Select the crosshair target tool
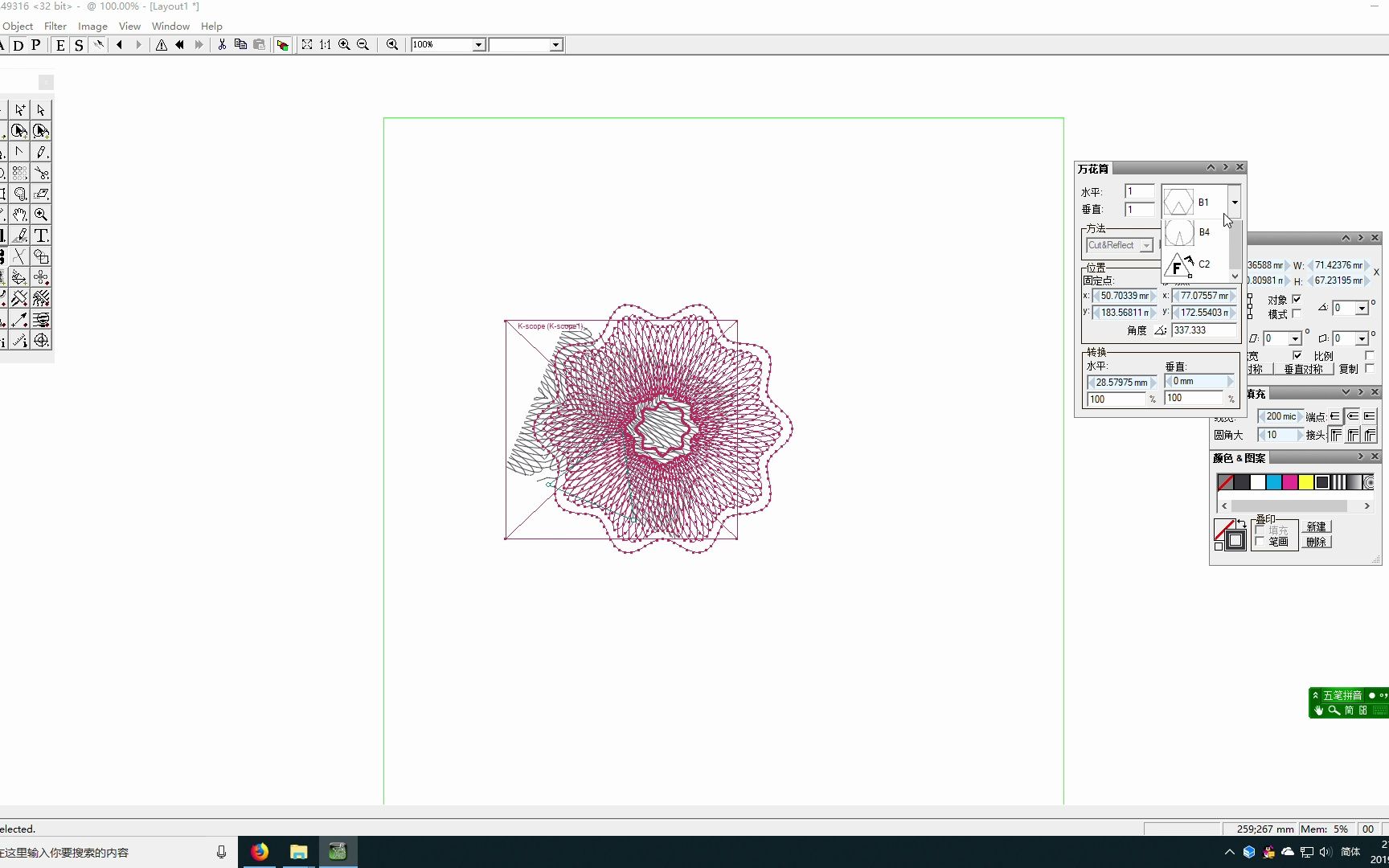The image size is (1389, 868). [41, 340]
